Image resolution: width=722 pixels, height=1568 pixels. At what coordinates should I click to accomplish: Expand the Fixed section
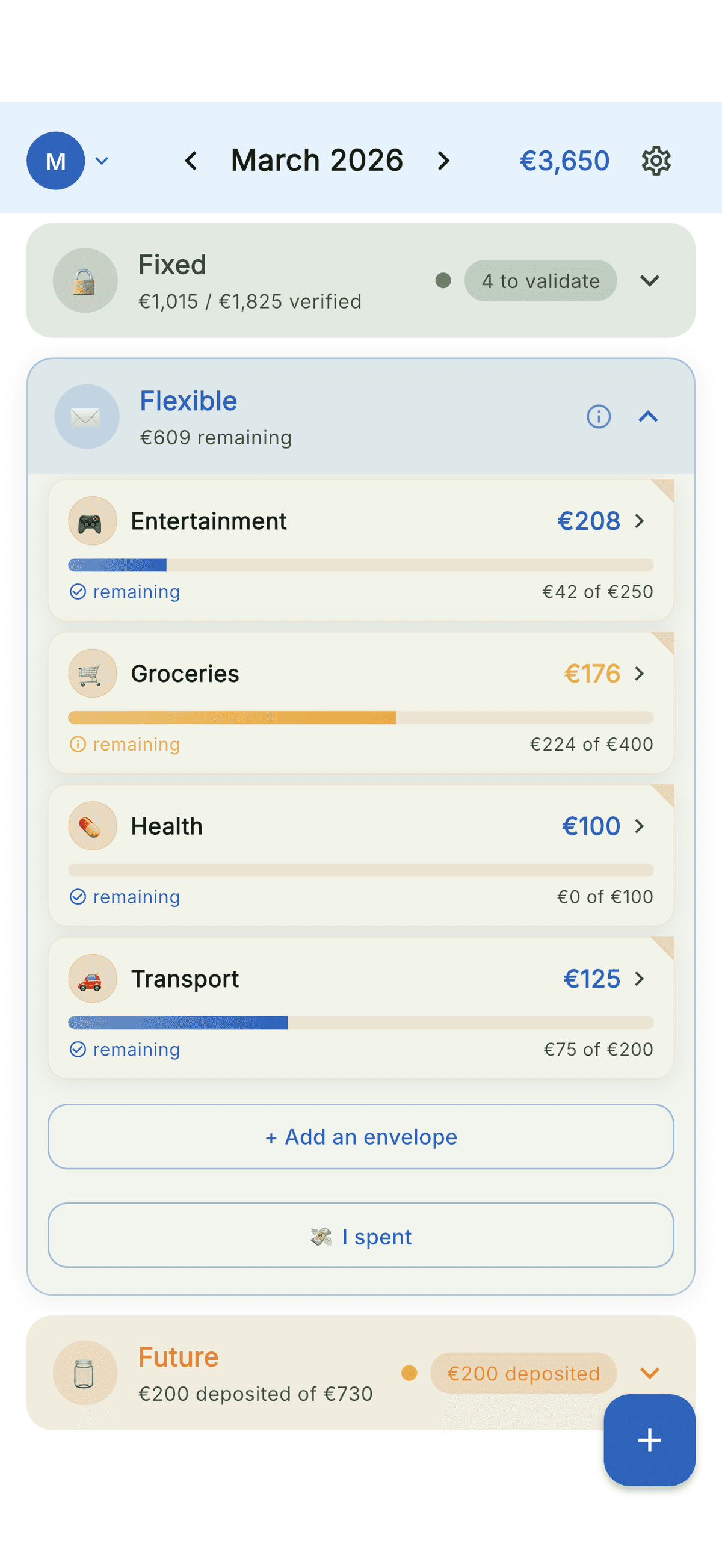650,281
